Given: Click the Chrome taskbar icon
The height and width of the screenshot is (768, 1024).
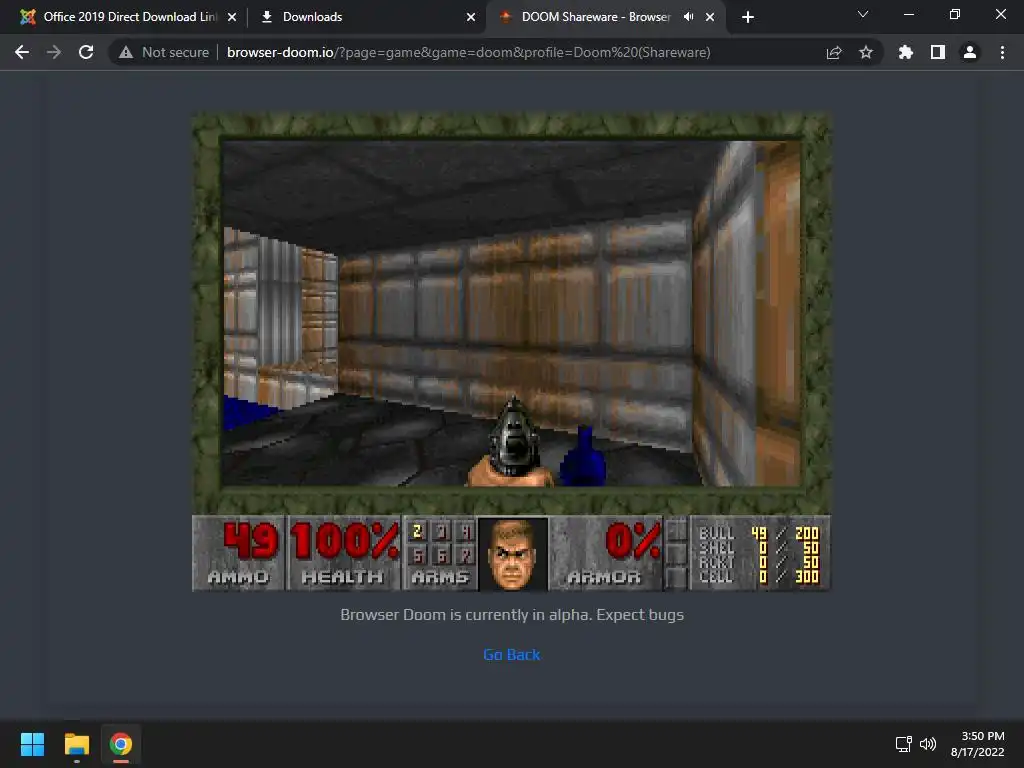Looking at the screenshot, I should click(x=120, y=744).
